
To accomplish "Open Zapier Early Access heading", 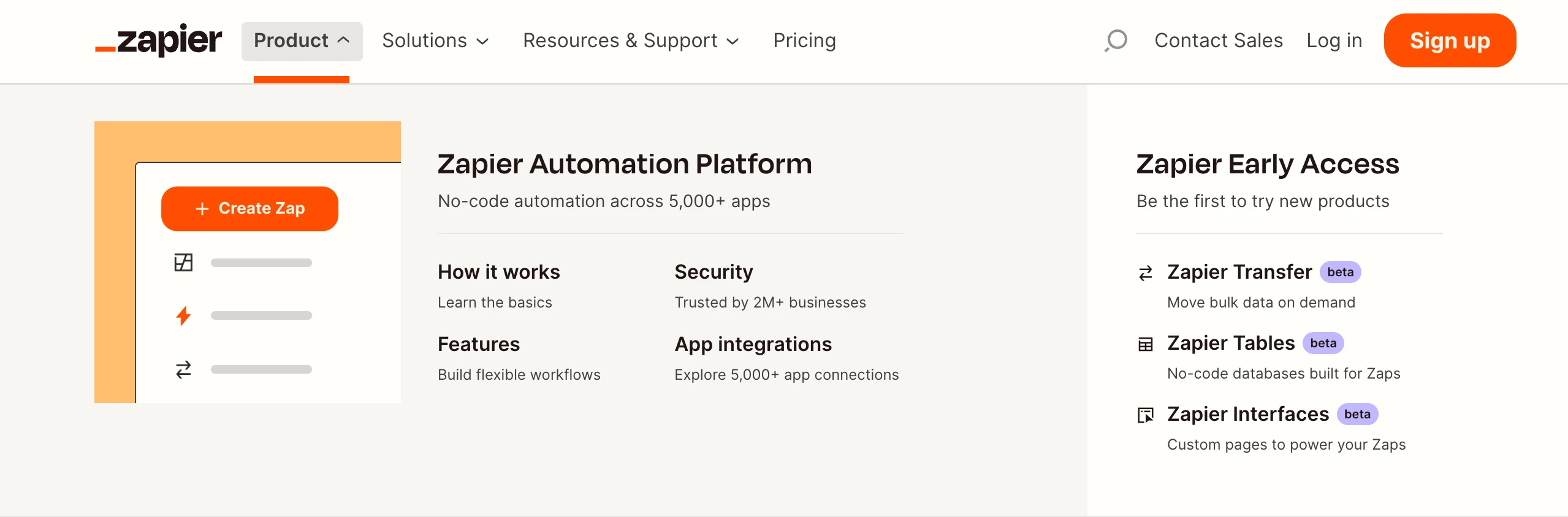I will pos(1267,164).
